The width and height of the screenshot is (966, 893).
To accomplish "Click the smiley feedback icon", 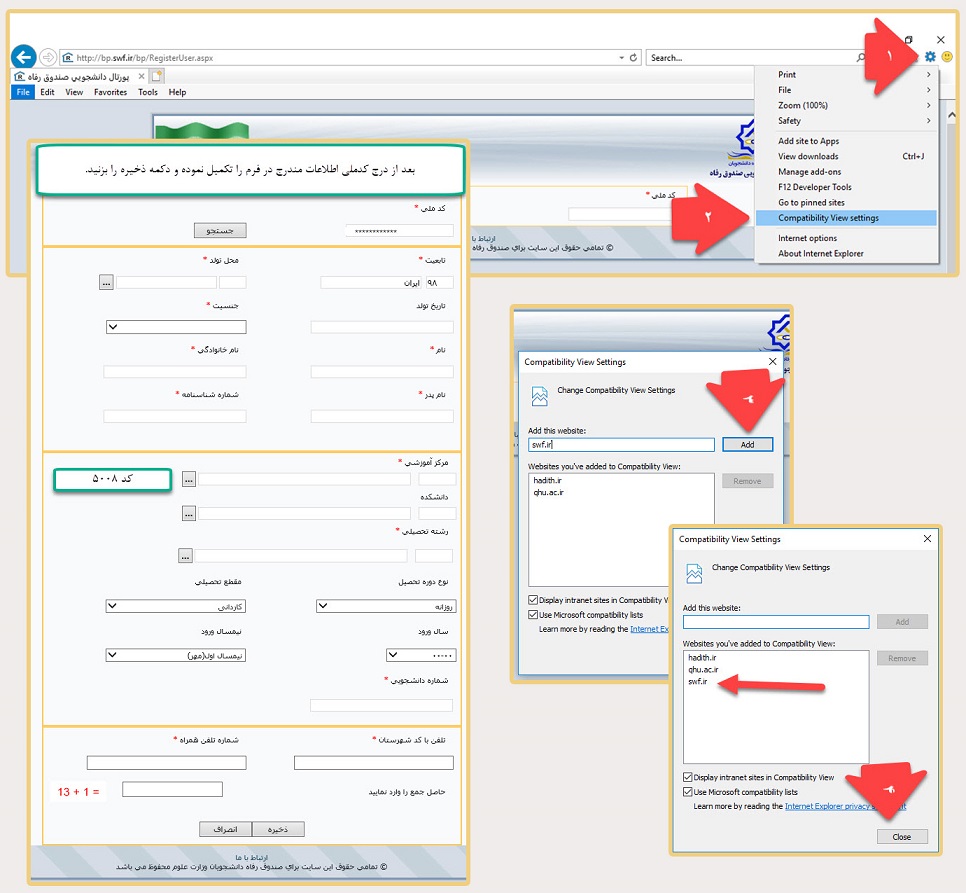I will pos(947,57).
